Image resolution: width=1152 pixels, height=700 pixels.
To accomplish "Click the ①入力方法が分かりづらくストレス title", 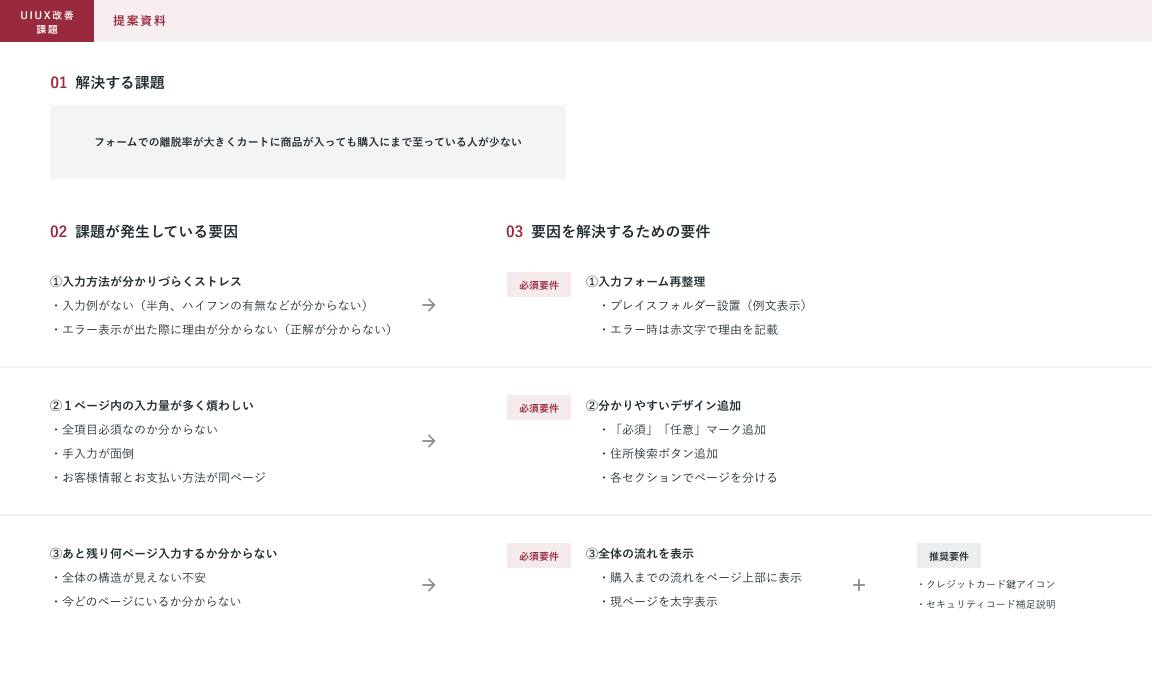I will coord(146,282).
